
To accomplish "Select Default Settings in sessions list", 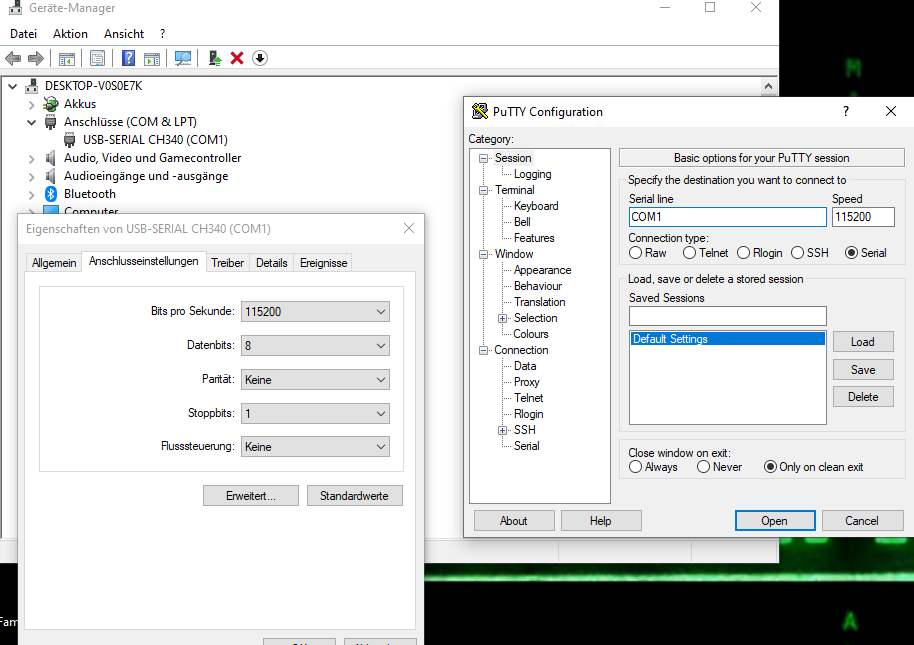I will (727, 339).
